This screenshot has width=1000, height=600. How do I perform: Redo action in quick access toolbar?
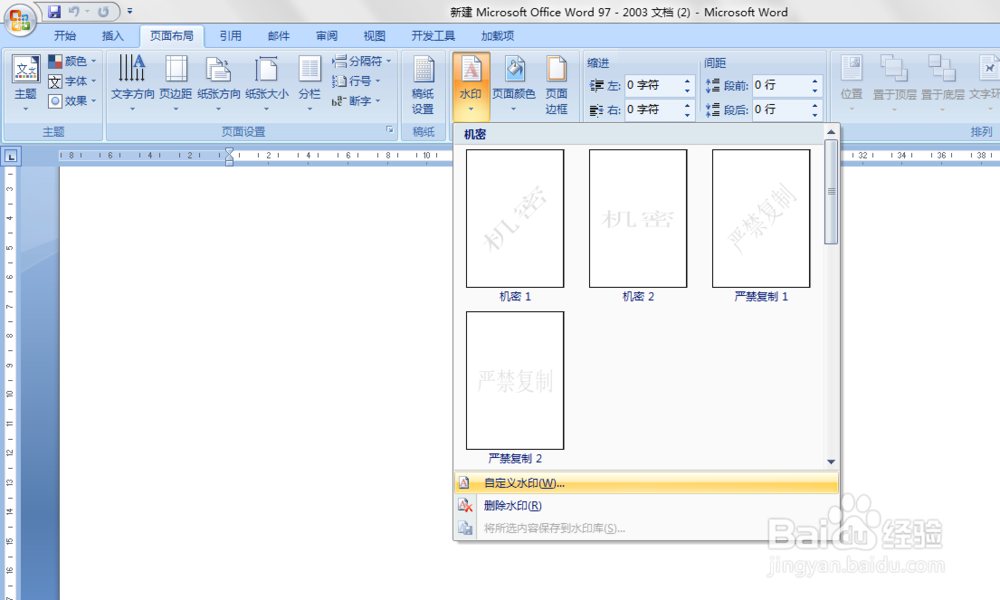(x=103, y=11)
